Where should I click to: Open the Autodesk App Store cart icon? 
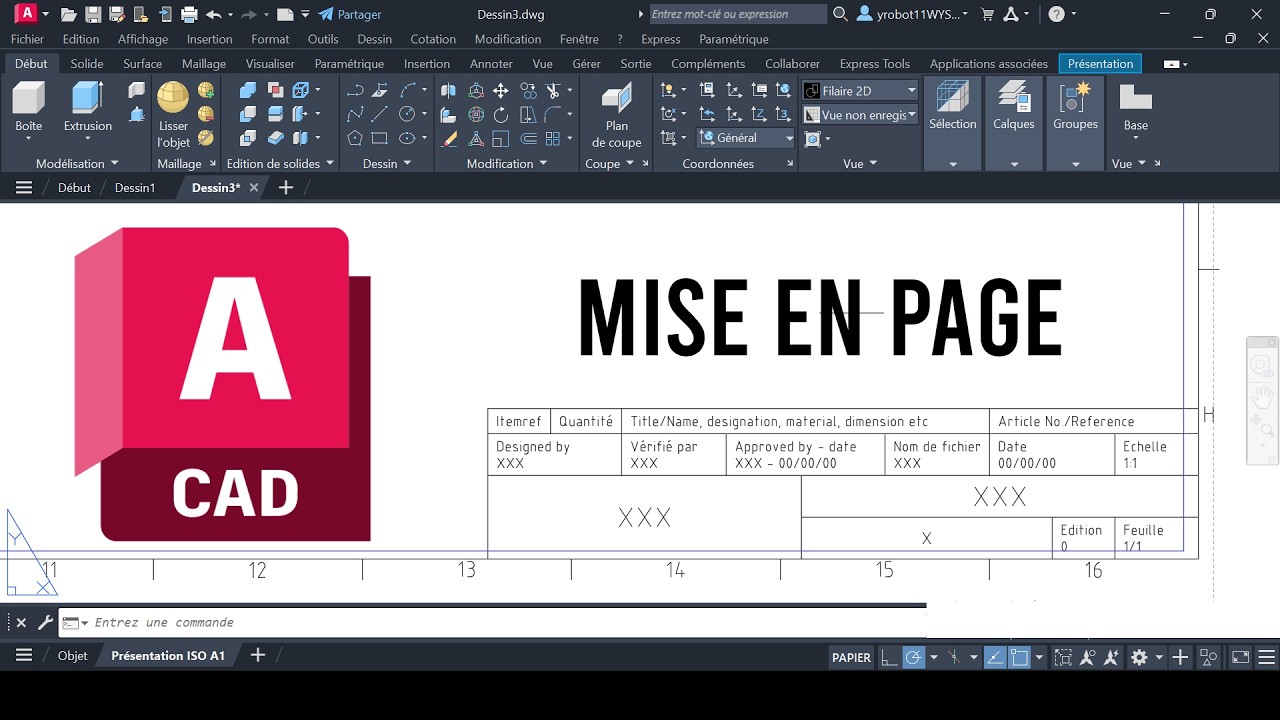[x=988, y=14]
